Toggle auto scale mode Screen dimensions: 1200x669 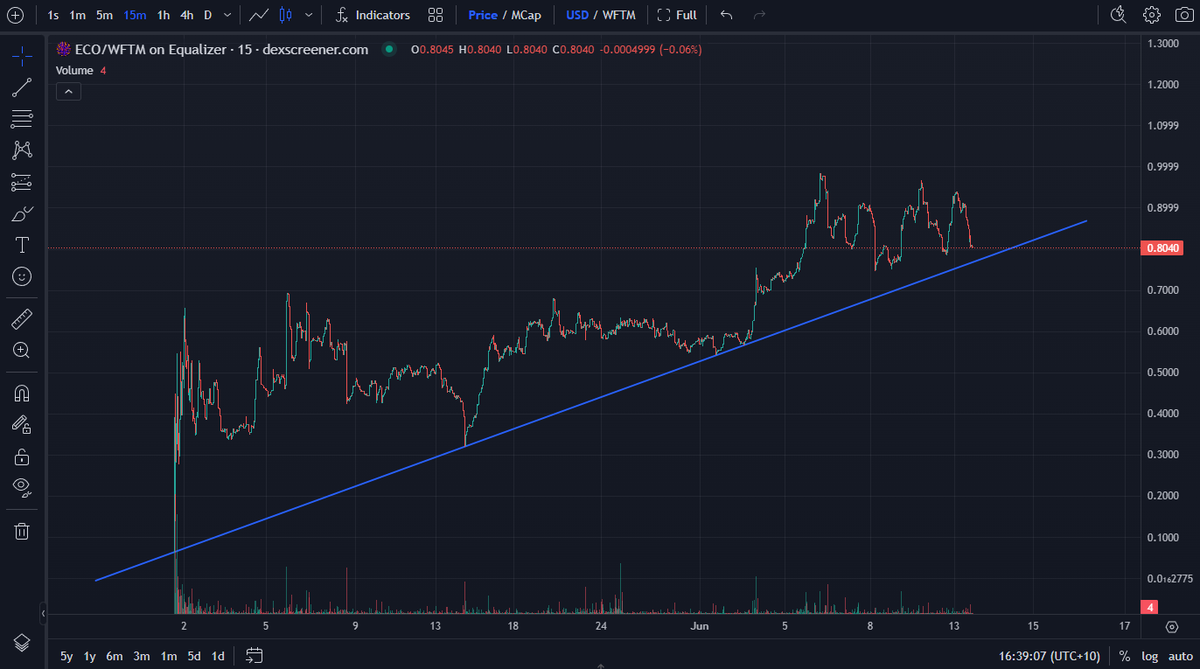tap(1179, 656)
